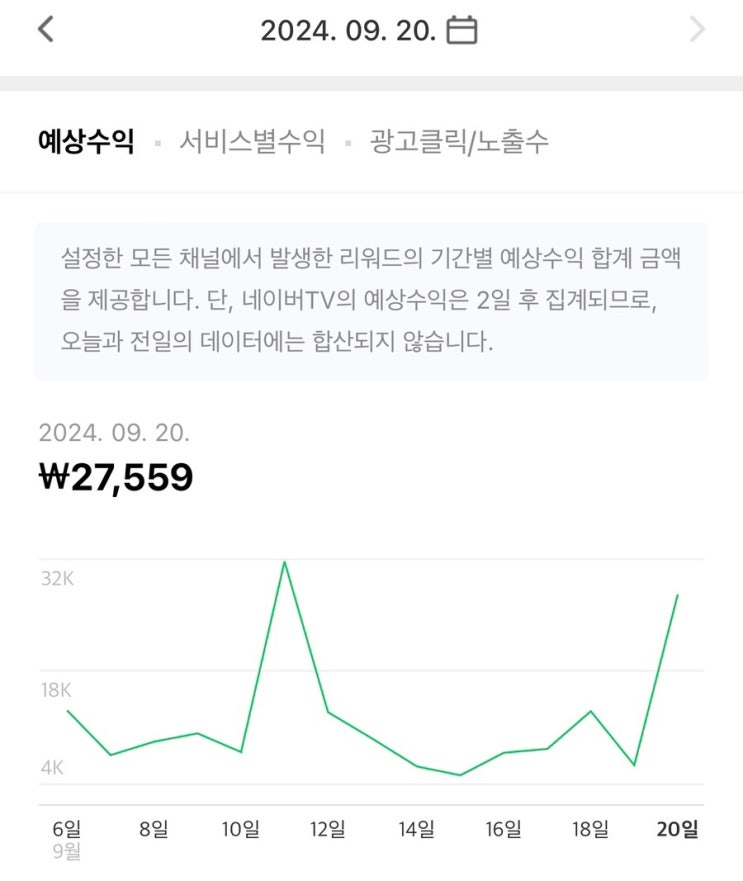Image resolution: width=743 pixels, height=881 pixels.
Task: Tap the ₩27,559 revenue amount
Action: coord(116,478)
